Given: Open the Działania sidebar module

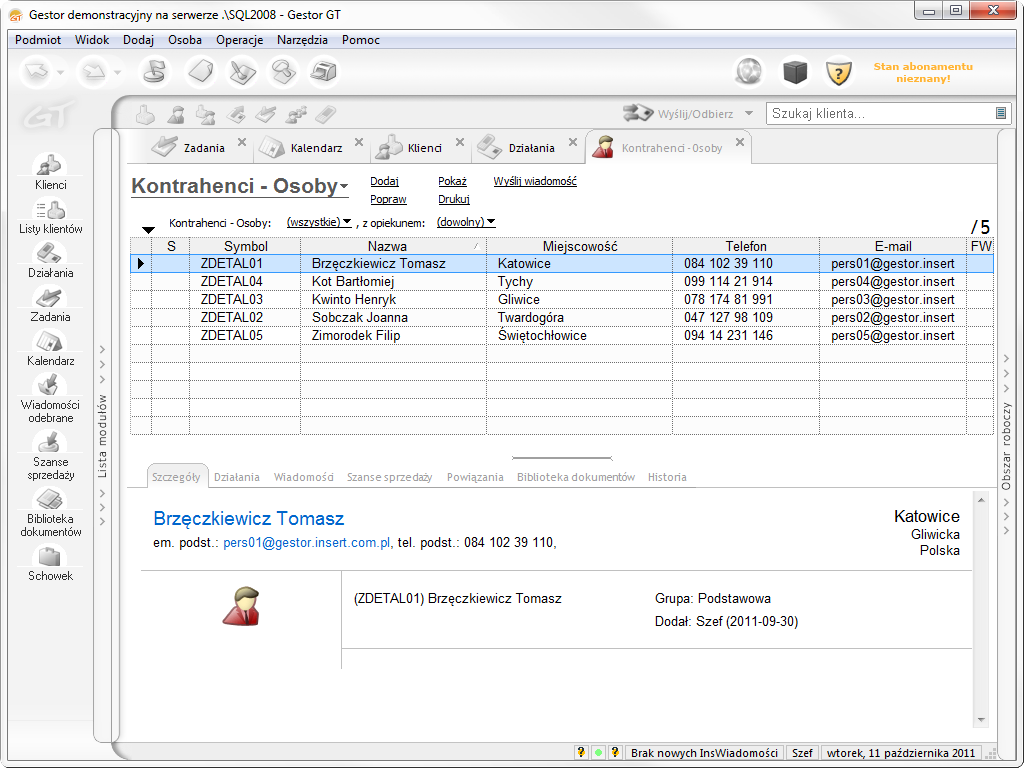Looking at the screenshot, I should [51, 258].
